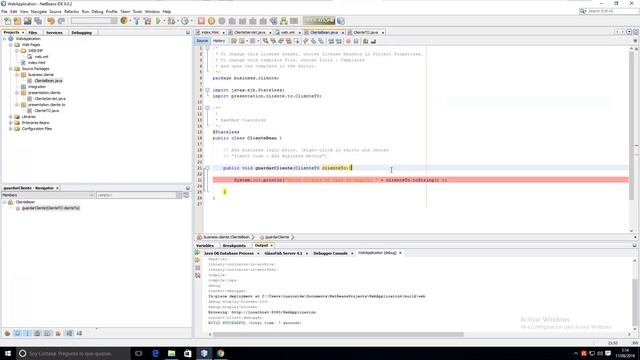The height and width of the screenshot is (360, 640).
Task: Switch to the Files tab
Action: (33, 32)
